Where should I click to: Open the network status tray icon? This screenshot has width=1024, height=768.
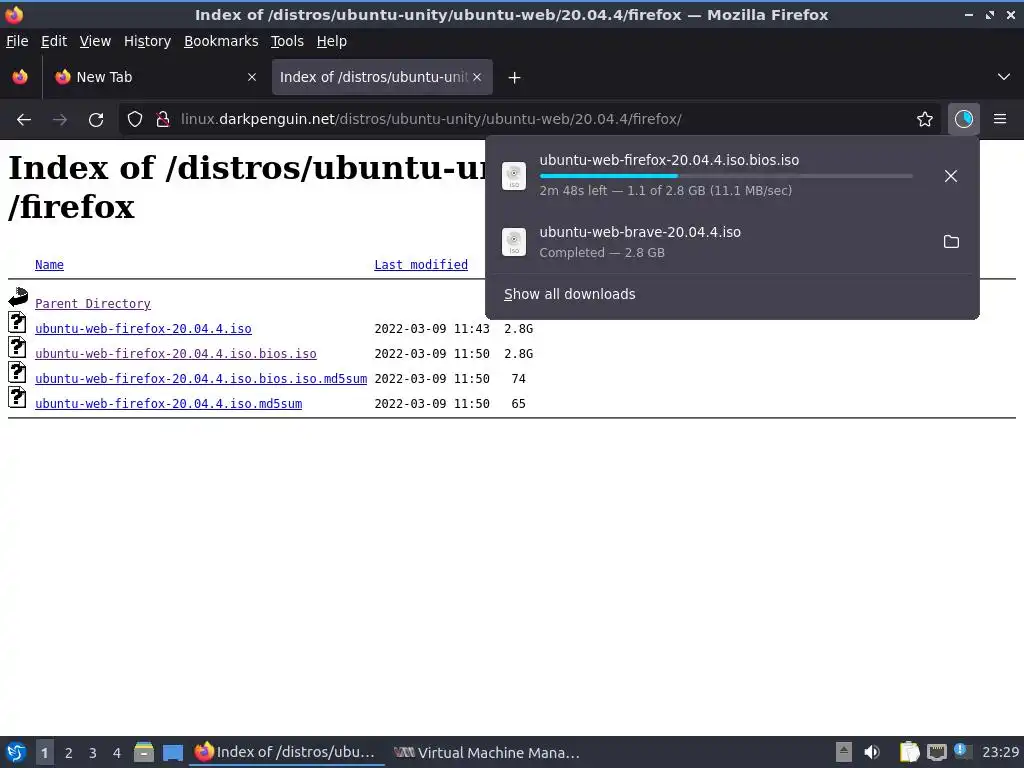tap(936, 752)
